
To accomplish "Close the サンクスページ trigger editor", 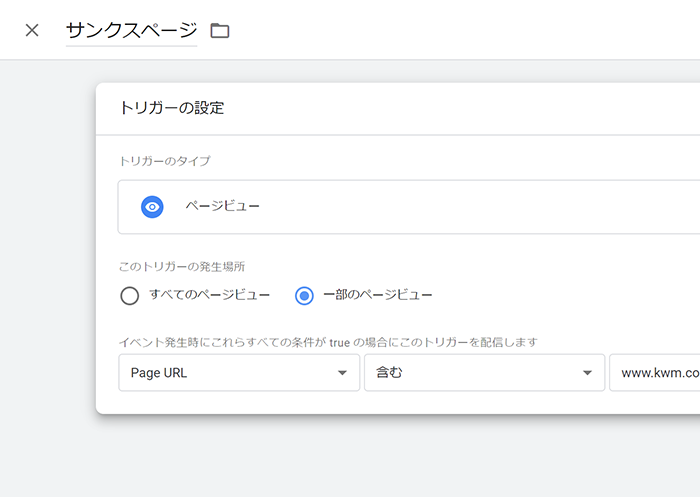I will pos(32,30).
